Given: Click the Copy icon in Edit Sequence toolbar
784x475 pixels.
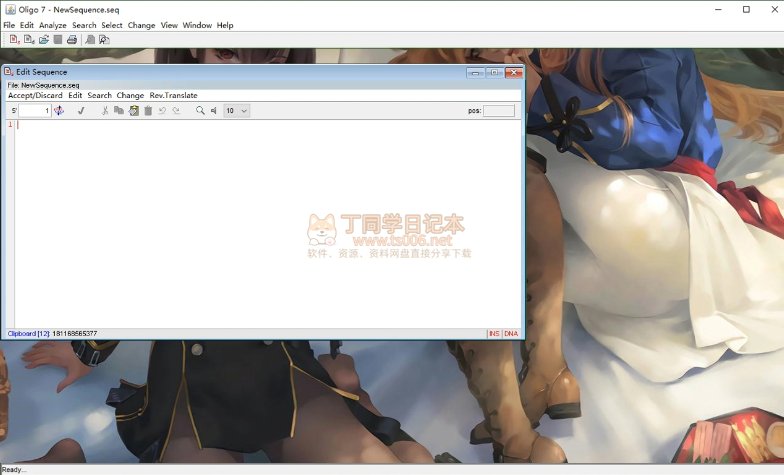Looking at the screenshot, I should click(x=118, y=110).
